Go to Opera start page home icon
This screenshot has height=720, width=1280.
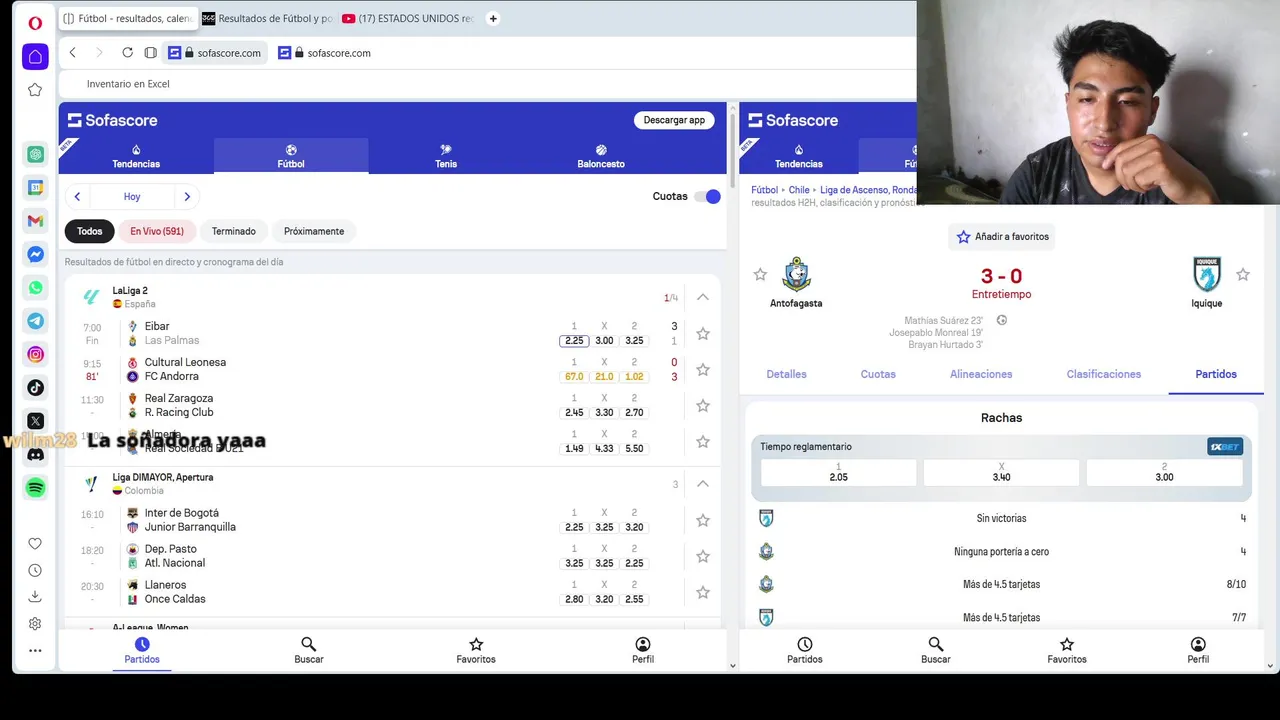click(x=35, y=57)
